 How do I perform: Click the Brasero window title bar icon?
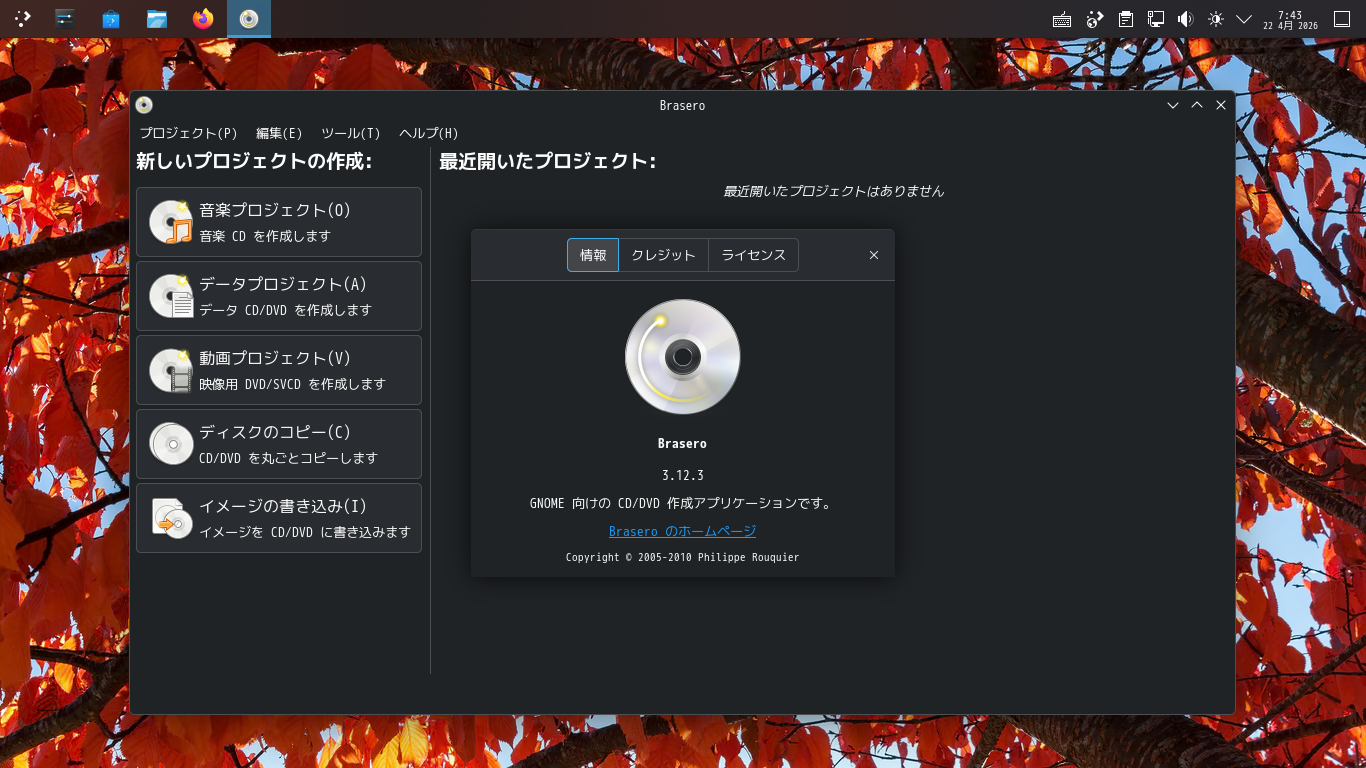[x=144, y=105]
